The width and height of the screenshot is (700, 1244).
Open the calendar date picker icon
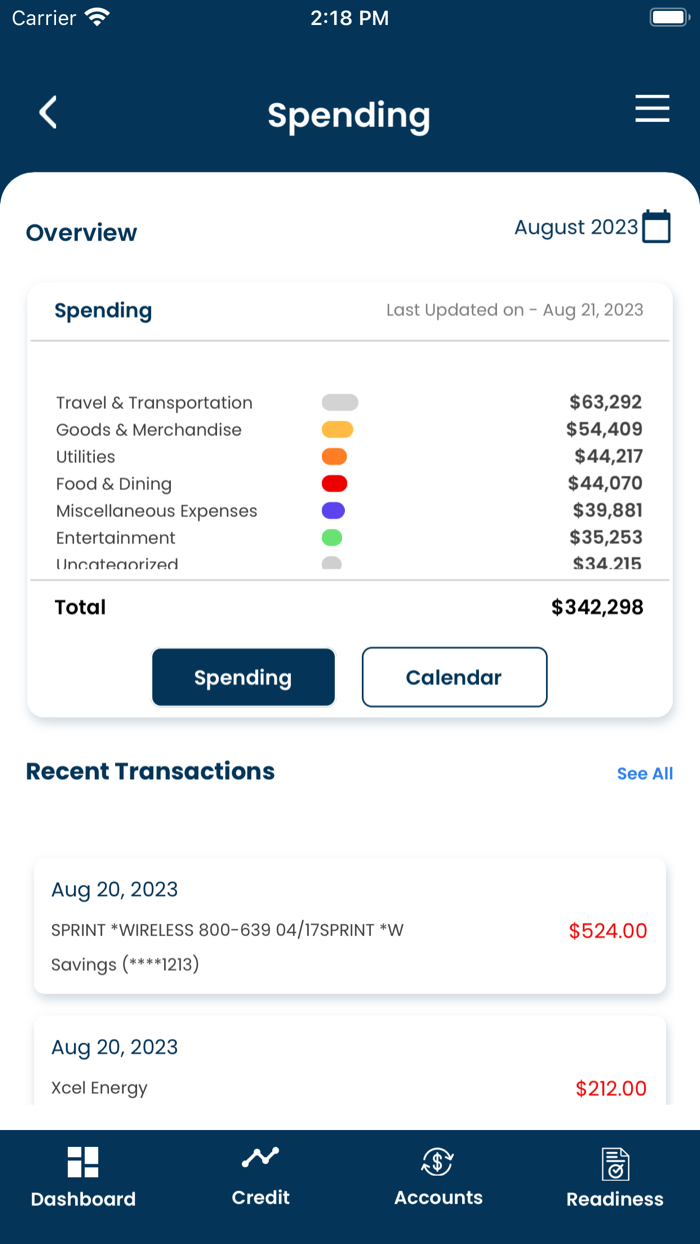point(656,227)
